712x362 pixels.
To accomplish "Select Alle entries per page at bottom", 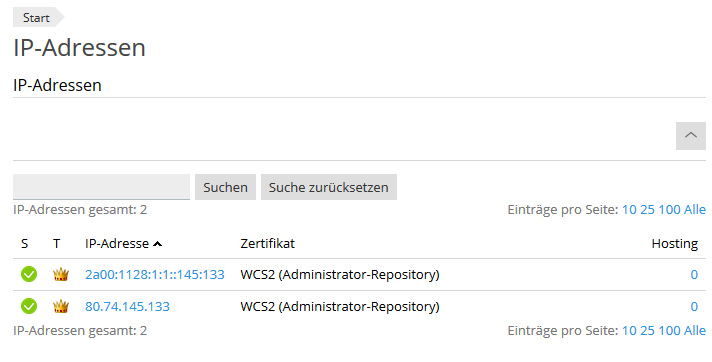I will pyautogui.click(x=695, y=330).
